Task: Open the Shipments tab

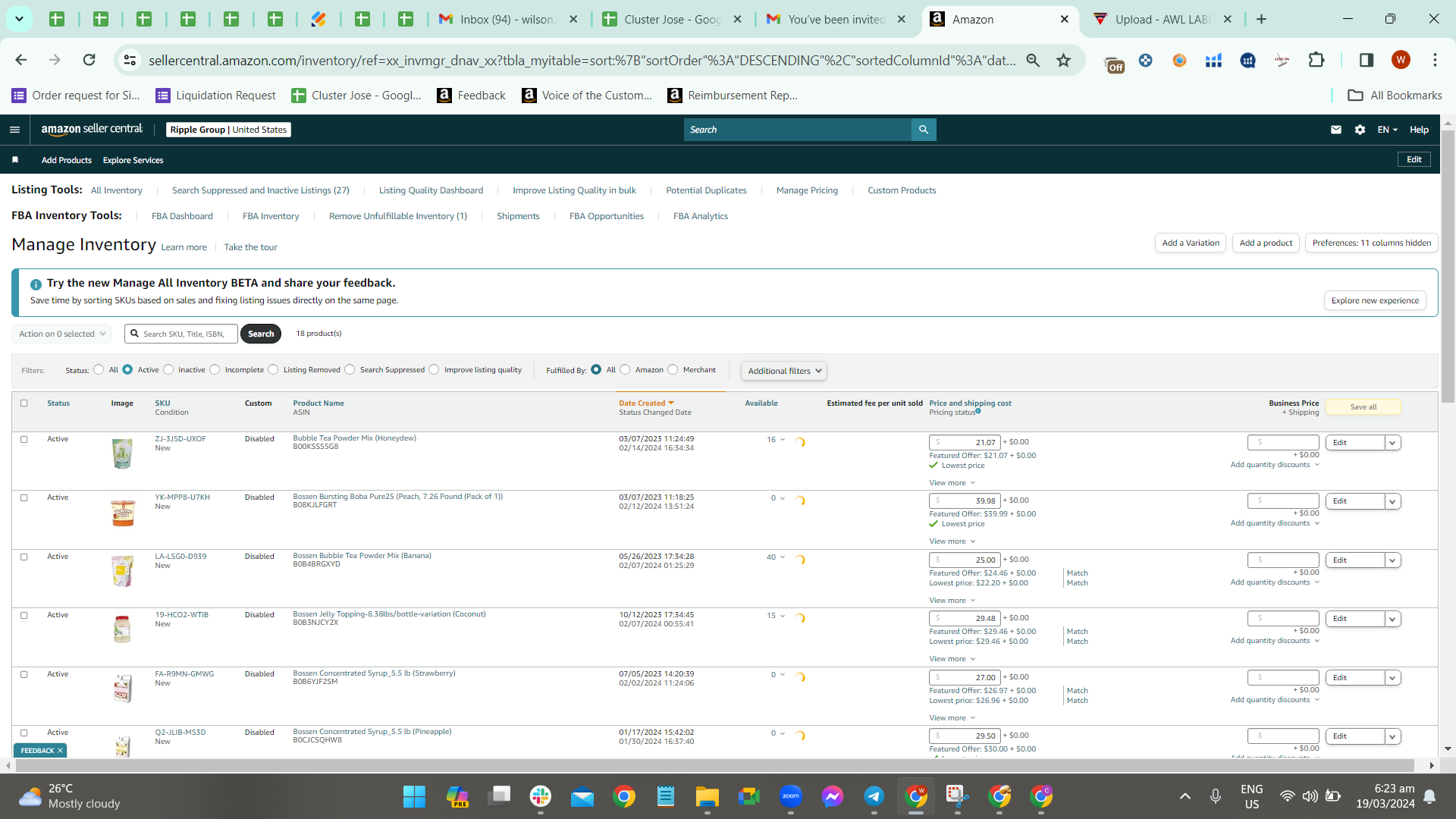Action: point(518,216)
